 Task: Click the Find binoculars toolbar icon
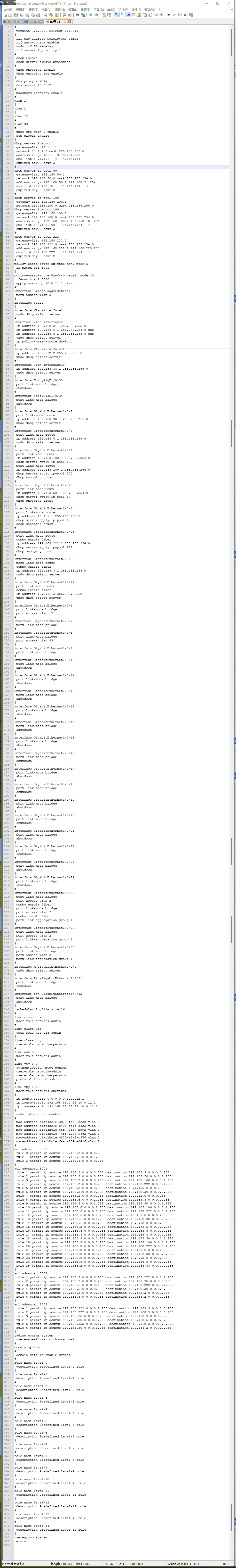pos(78,15)
